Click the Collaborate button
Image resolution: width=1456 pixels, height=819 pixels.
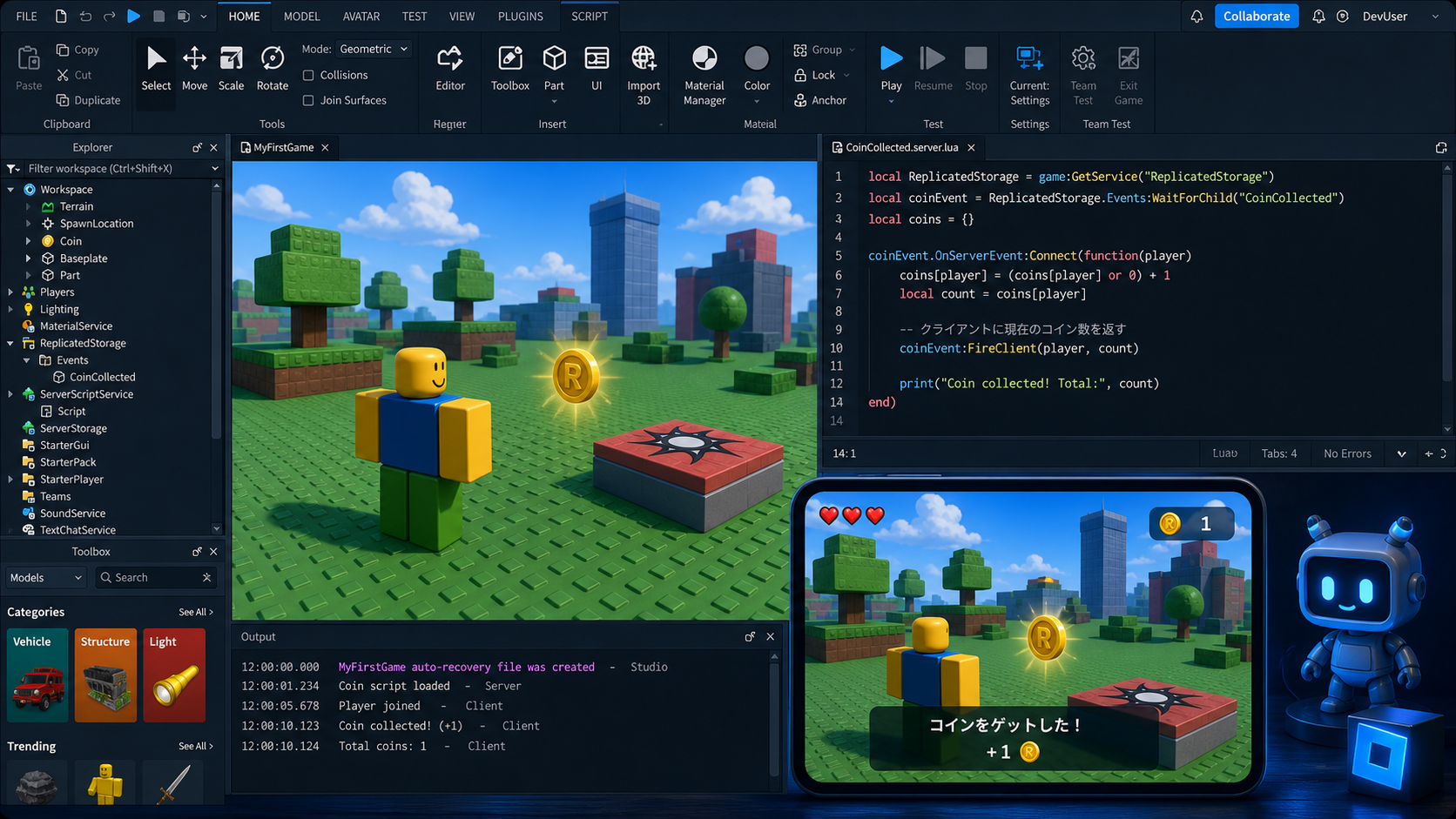(1257, 17)
